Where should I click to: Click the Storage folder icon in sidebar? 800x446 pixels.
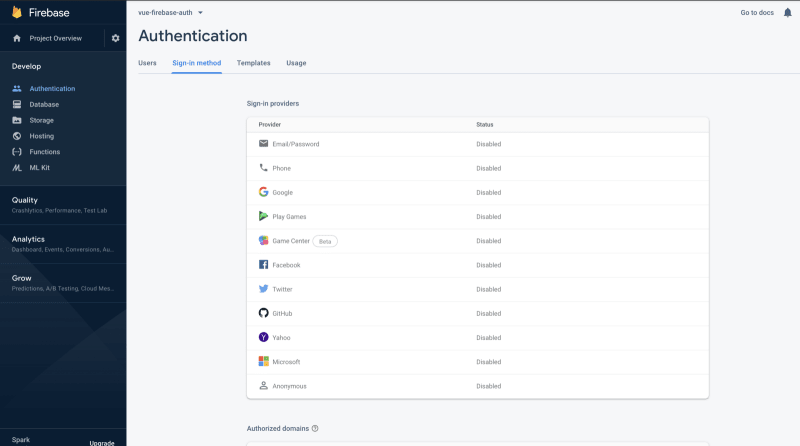(x=17, y=120)
